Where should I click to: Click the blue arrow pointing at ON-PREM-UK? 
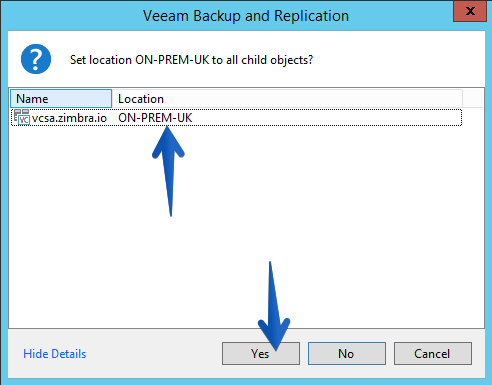click(169, 171)
